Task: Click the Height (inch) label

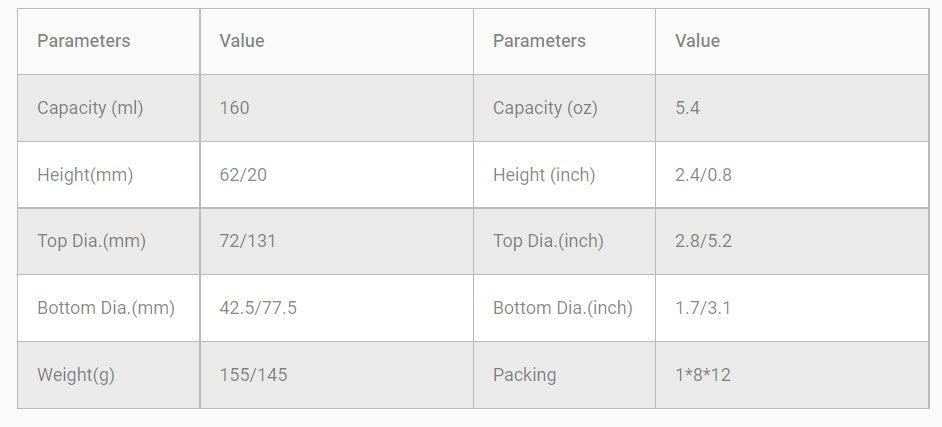Action: tap(544, 175)
